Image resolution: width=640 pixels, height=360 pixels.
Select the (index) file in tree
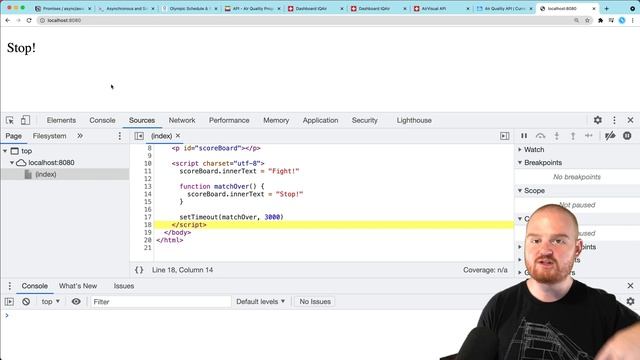46,174
